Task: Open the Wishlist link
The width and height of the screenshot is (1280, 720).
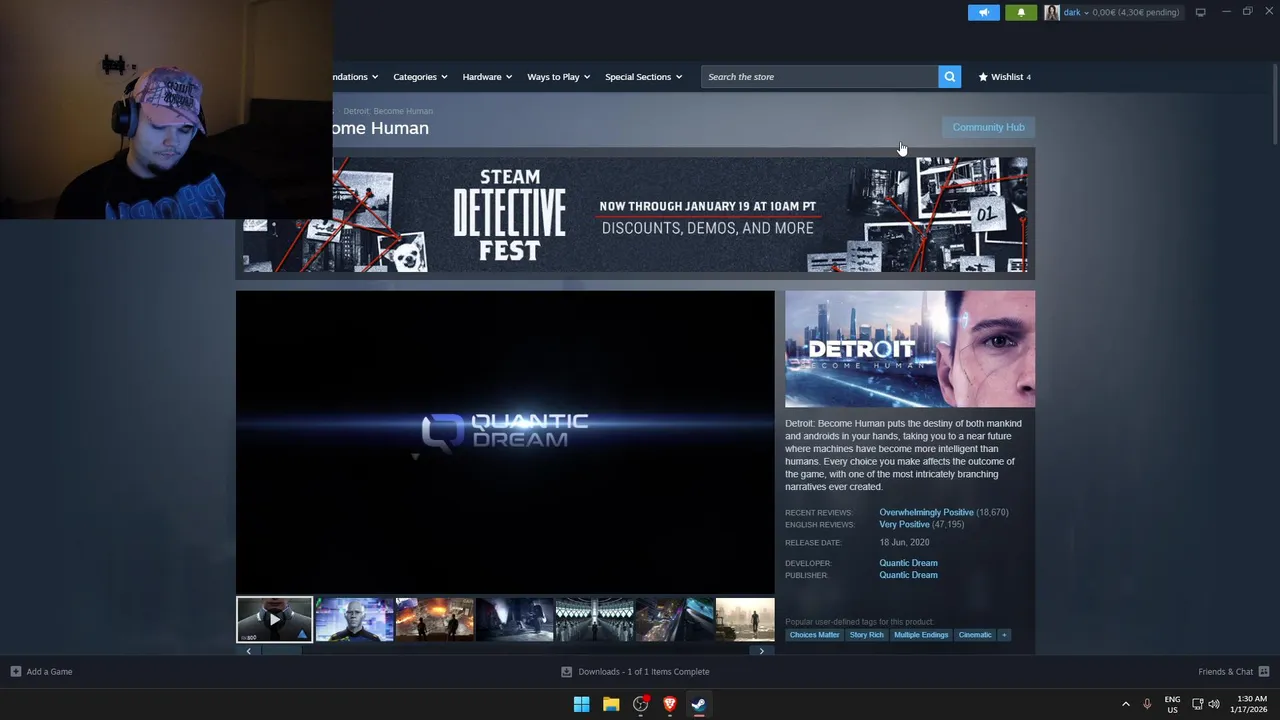Action: pos(1004,76)
